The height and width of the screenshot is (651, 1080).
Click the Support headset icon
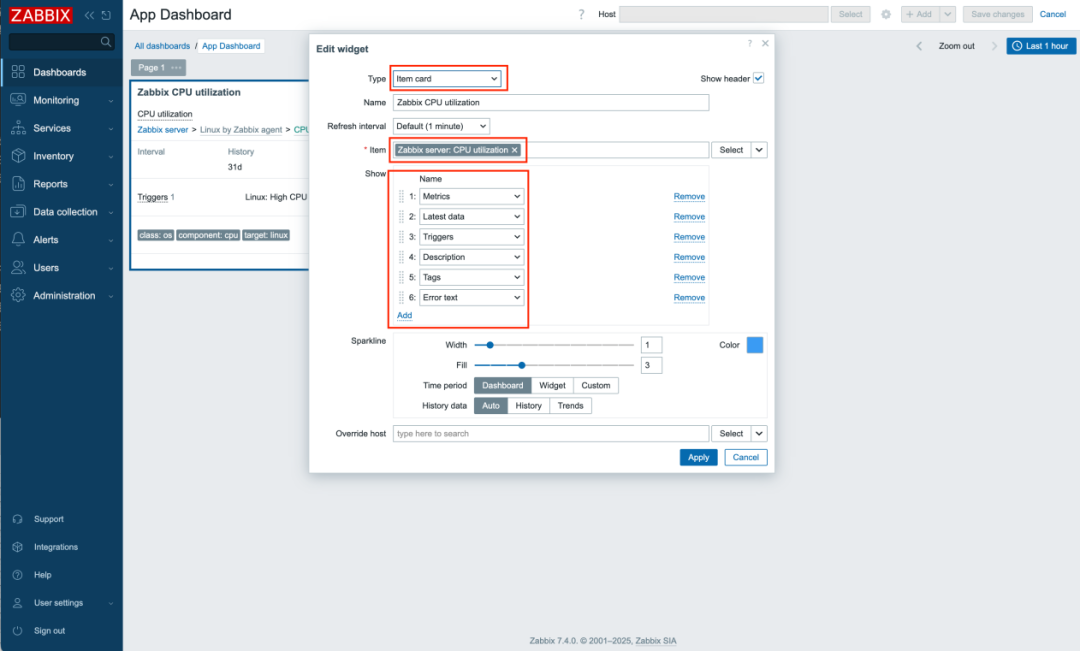point(18,519)
